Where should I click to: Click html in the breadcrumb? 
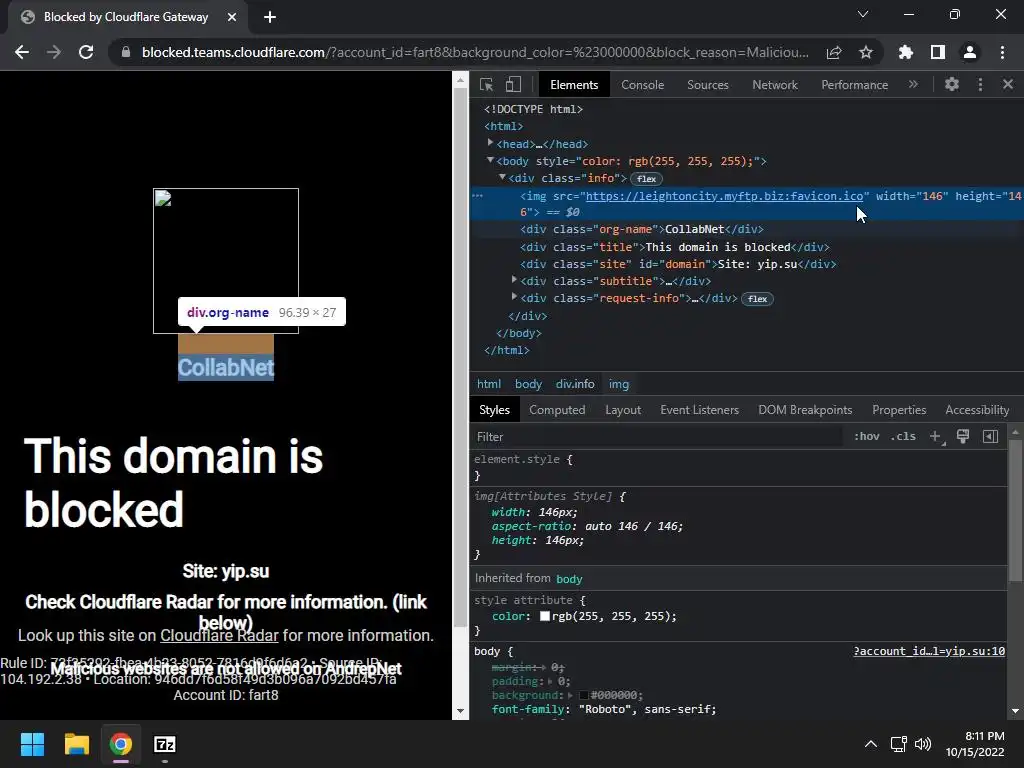pyautogui.click(x=488, y=384)
